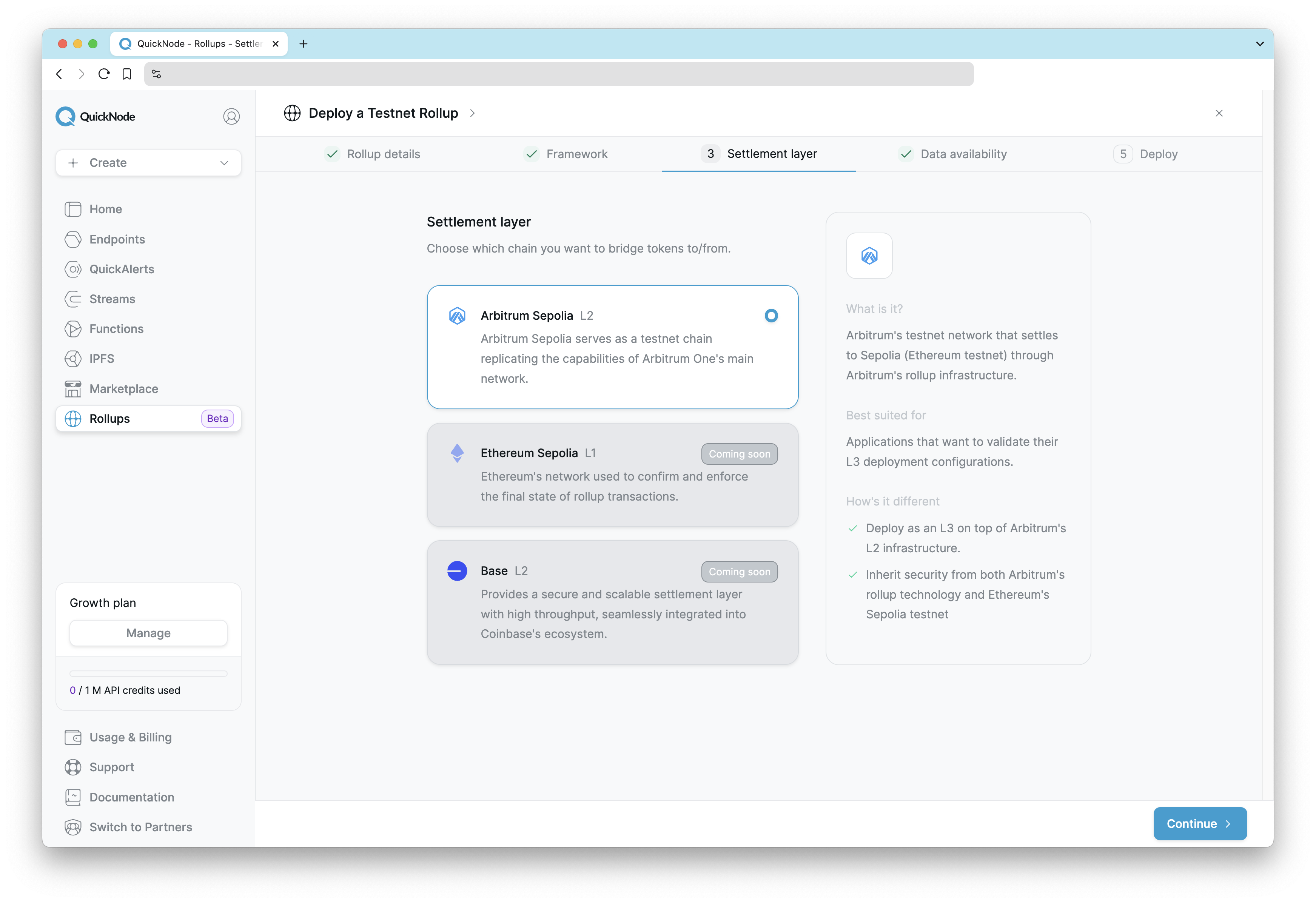1316x903 pixels.
Task: Select Rollups in sidebar
Action: [x=148, y=419]
